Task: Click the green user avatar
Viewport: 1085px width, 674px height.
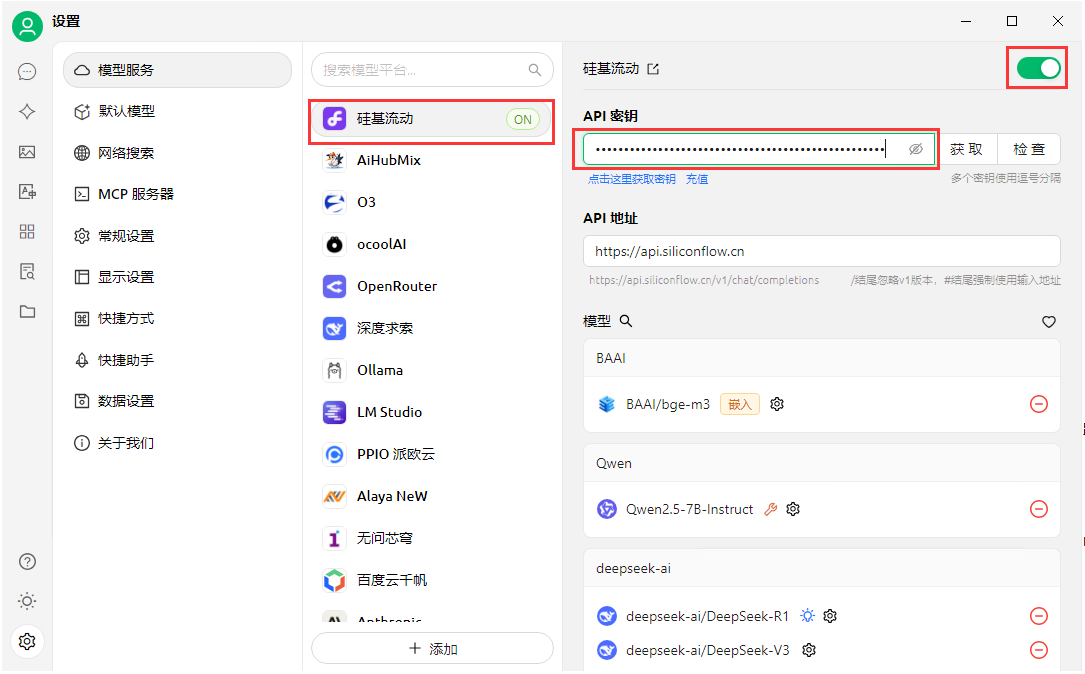Action: pyautogui.click(x=27, y=26)
